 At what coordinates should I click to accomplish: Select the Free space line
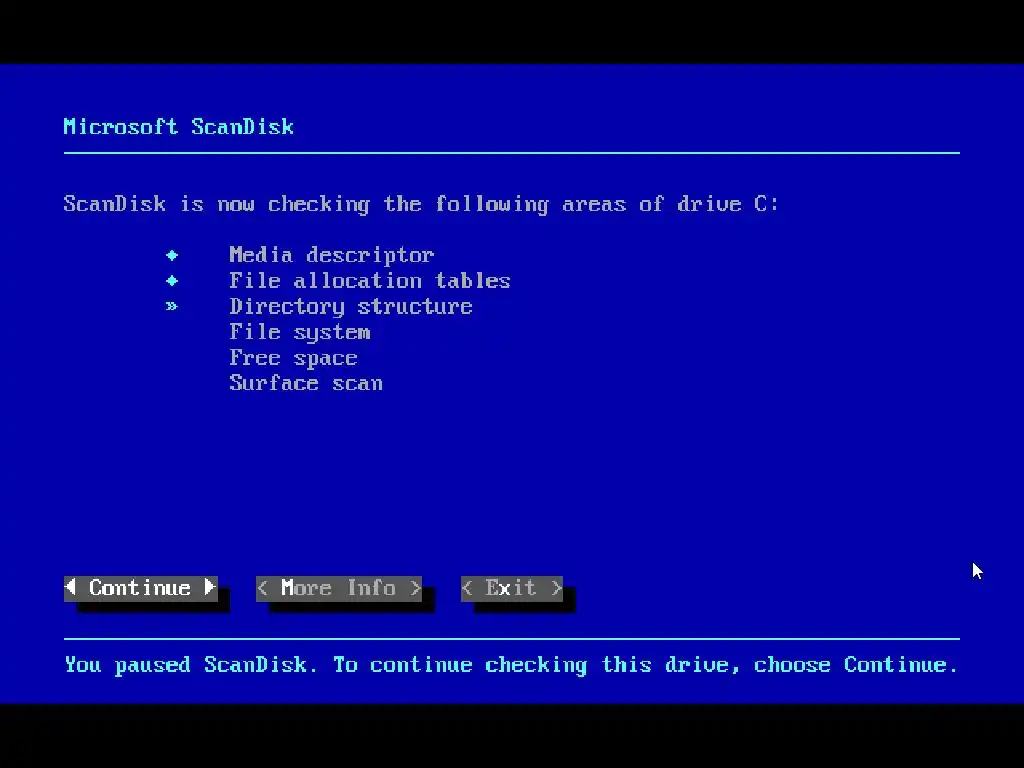(293, 358)
